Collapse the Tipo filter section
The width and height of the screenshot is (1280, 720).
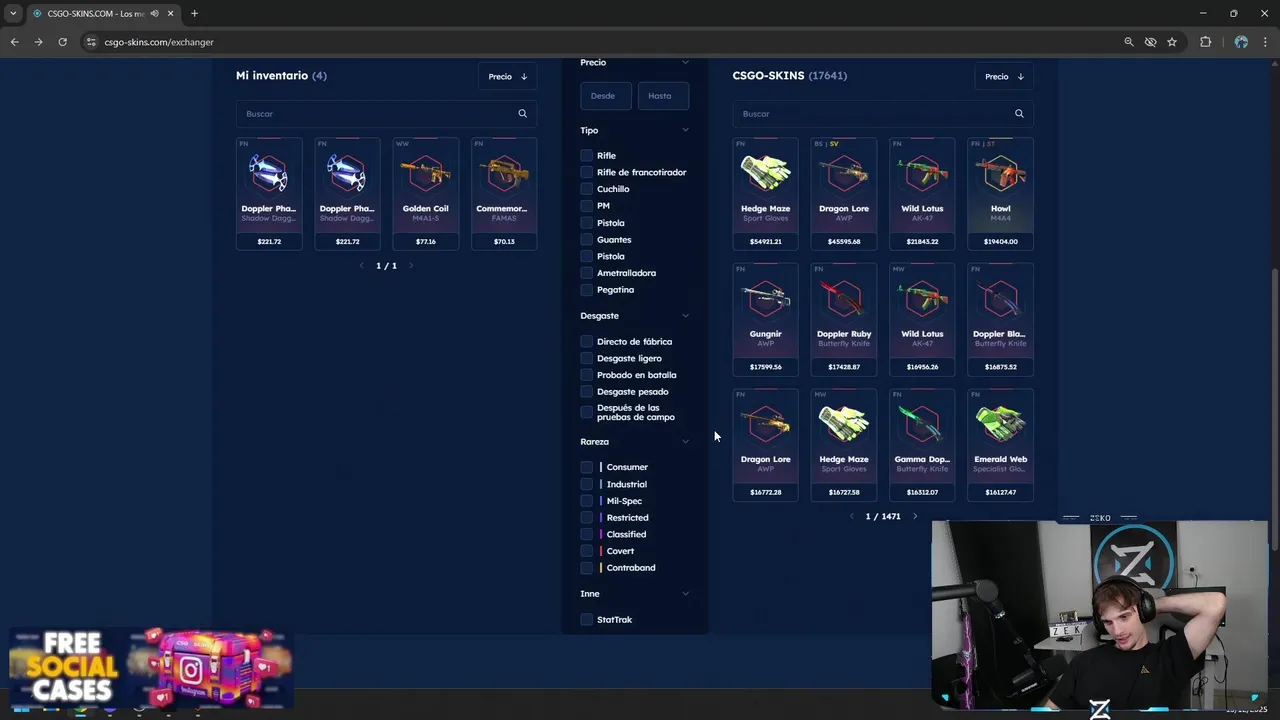(x=685, y=130)
